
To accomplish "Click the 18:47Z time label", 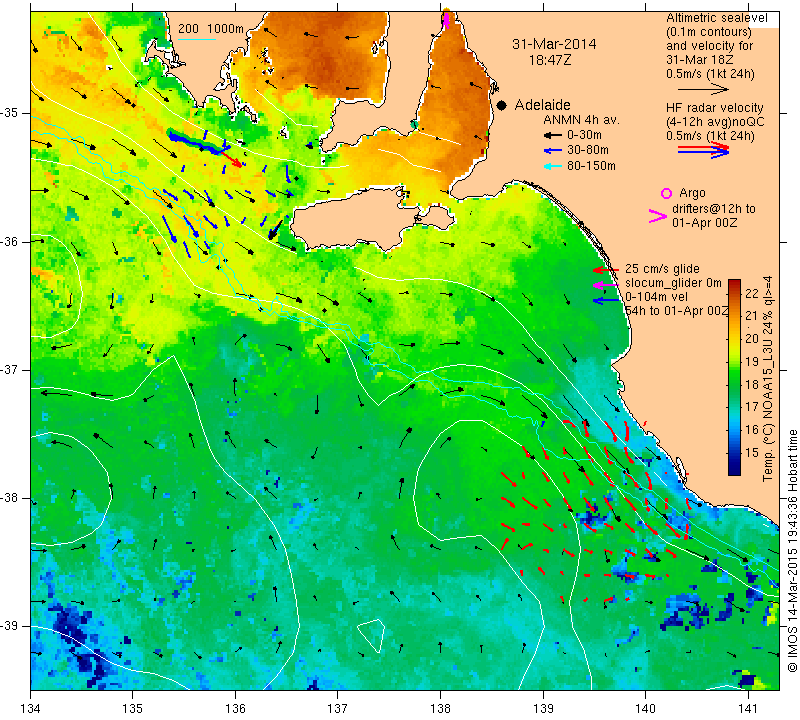I will click(x=549, y=60).
